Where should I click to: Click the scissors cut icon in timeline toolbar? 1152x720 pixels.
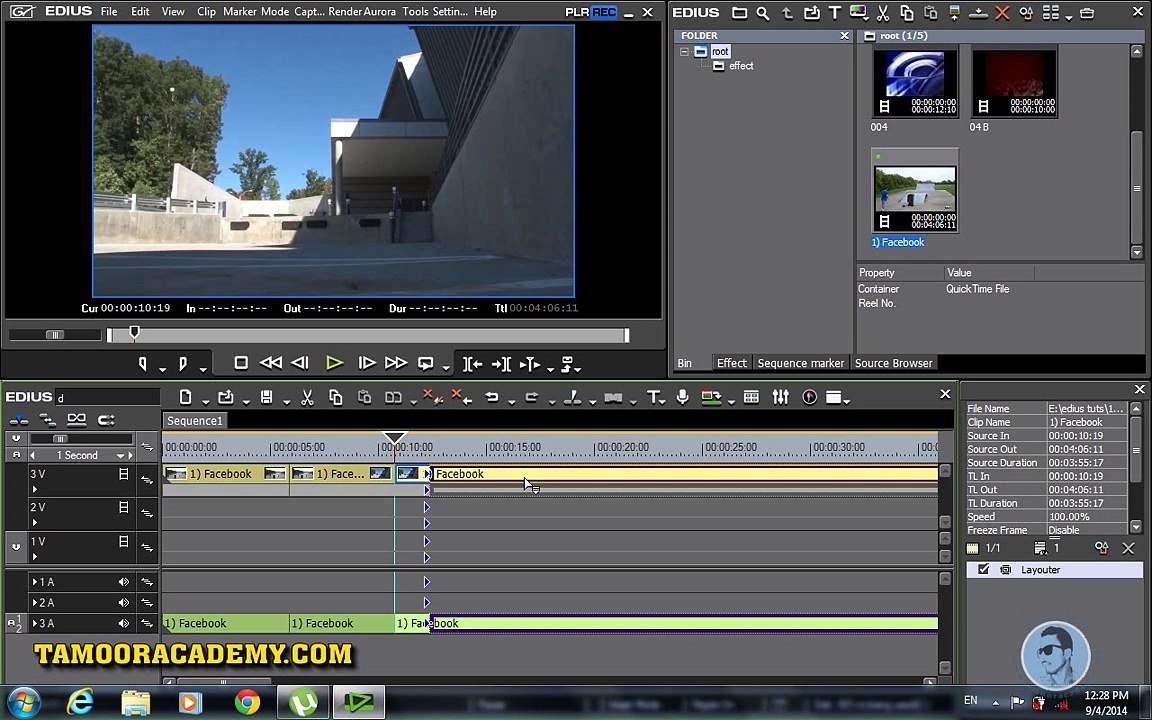(x=307, y=398)
